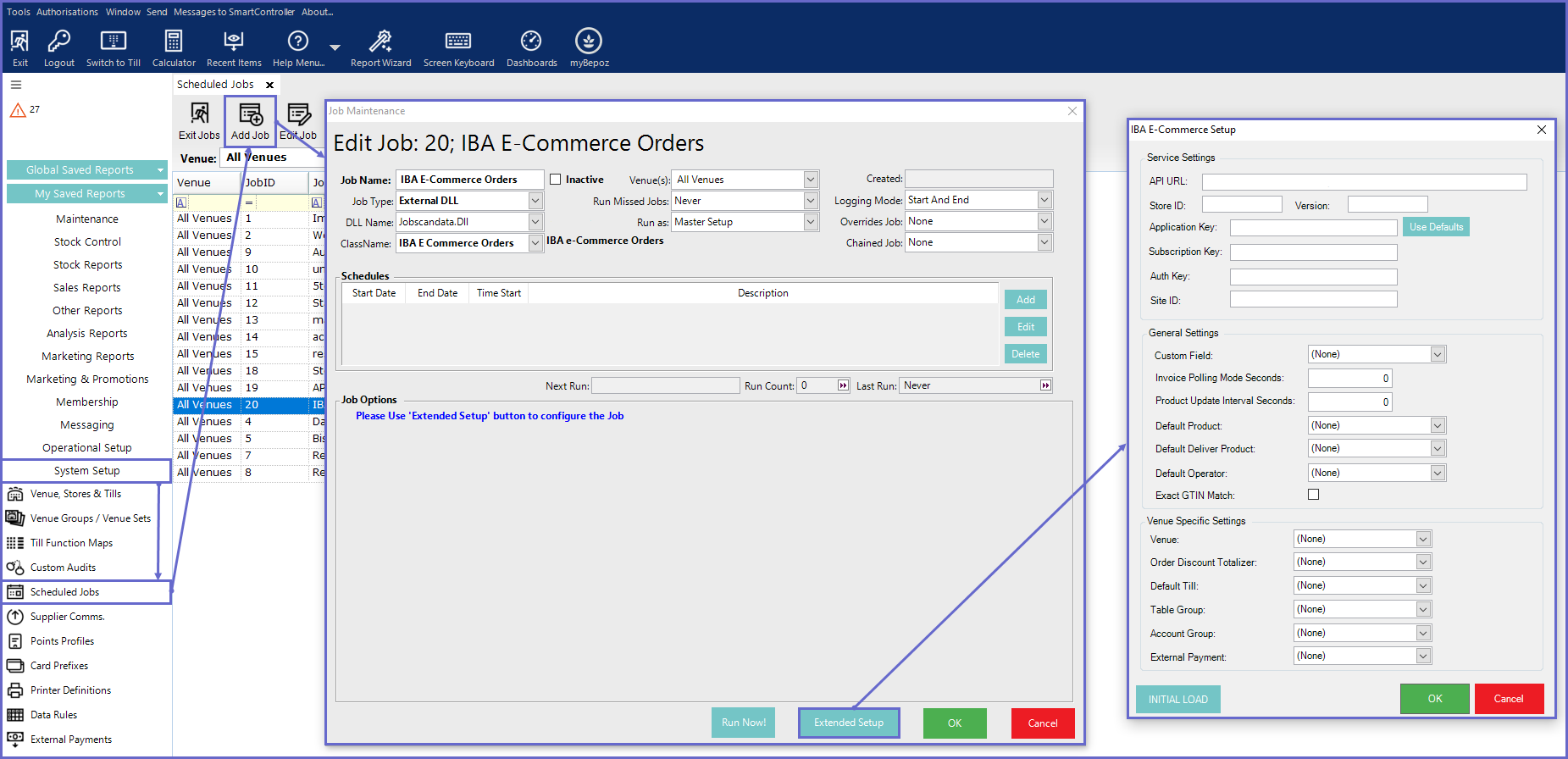The height and width of the screenshot is (759, 1568).
Task: Open the DLL Name dropdown
Action: pyautogui.click(x=535, y=222)
